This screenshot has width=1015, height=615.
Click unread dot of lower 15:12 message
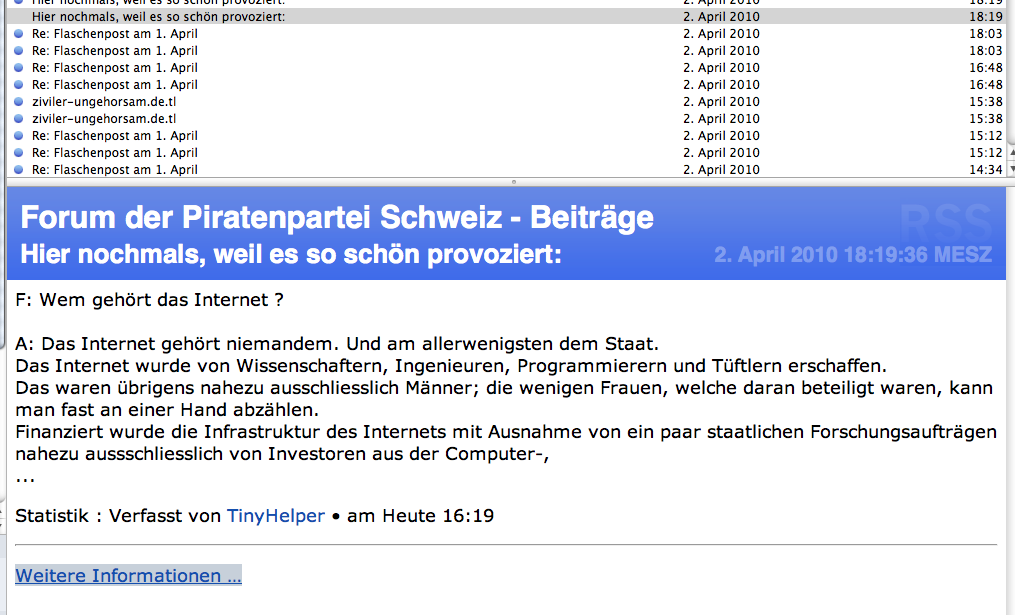pyautogui.click(x=18, y=153)
